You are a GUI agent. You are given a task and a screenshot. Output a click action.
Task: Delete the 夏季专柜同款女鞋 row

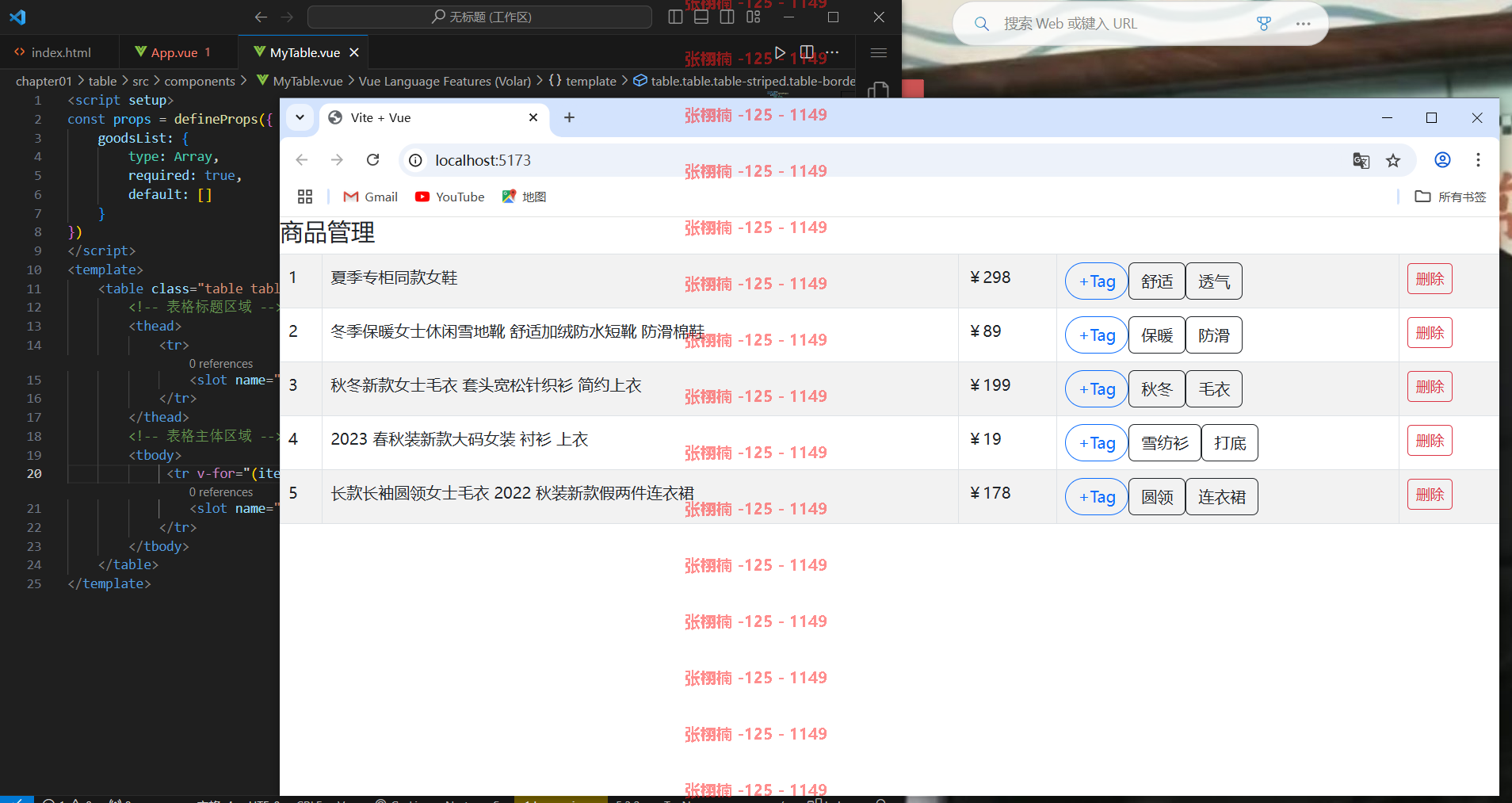1430,279
